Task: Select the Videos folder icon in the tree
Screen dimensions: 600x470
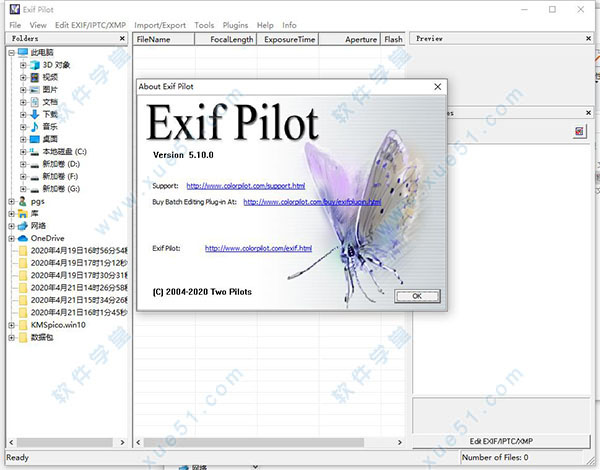Action: click(x=35, y=77)
